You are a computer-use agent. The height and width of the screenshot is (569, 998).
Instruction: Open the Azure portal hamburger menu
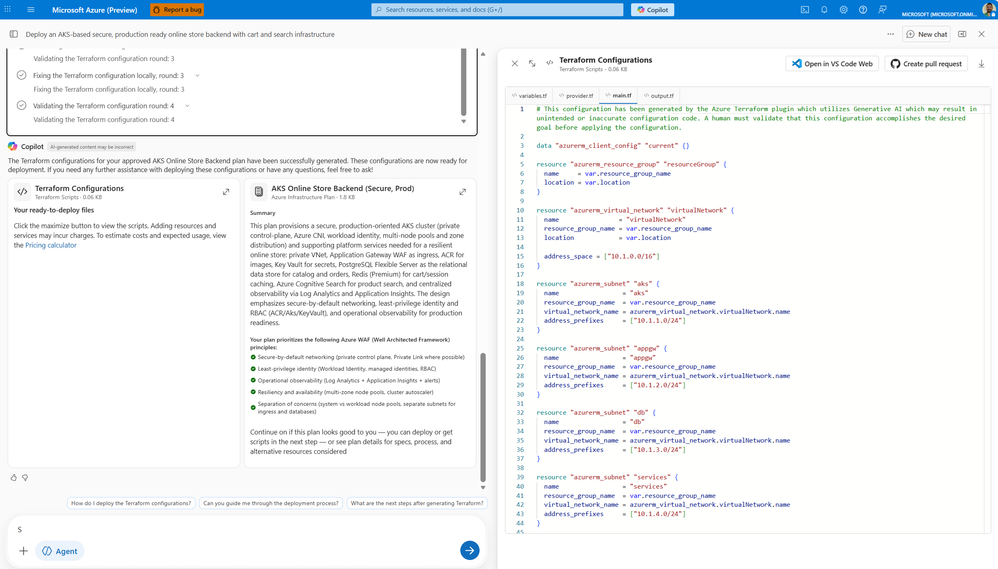[31, 10]
